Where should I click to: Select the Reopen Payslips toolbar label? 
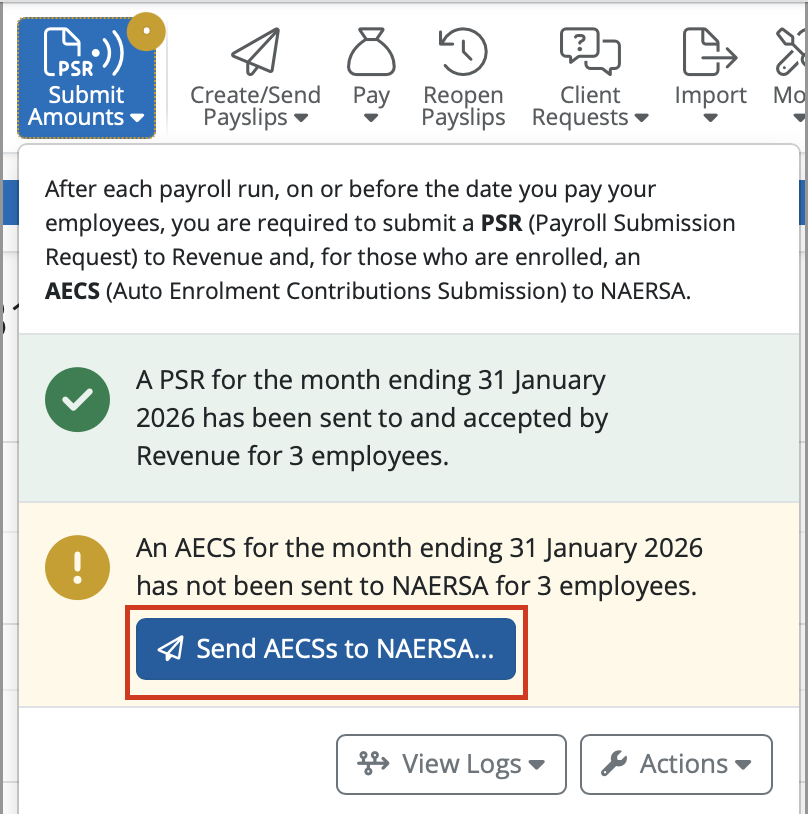click(x=463, y=106)
